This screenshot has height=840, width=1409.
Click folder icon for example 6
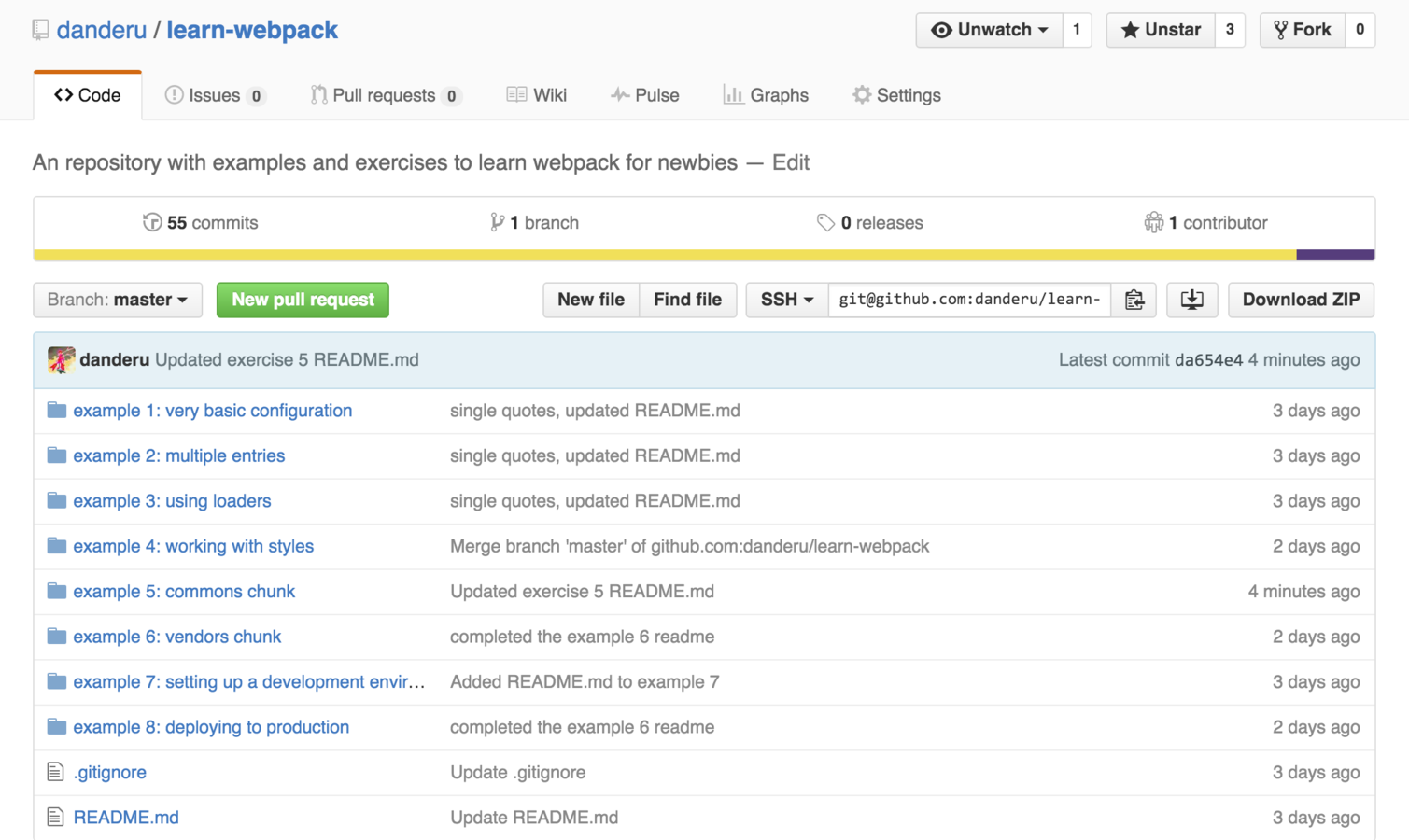[x=57, y=636]
